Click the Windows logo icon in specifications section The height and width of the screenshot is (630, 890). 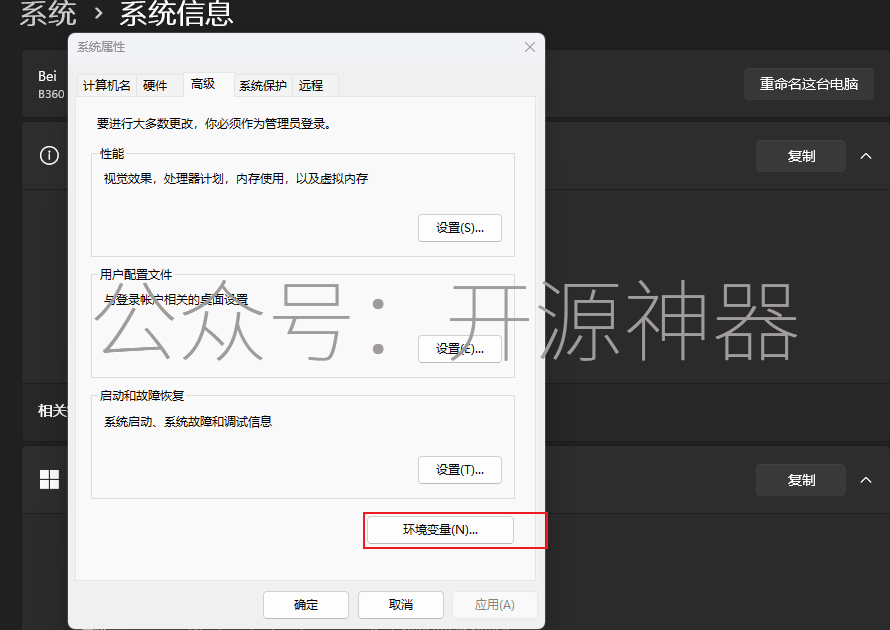pyautogui.click(x=49, y=480)
